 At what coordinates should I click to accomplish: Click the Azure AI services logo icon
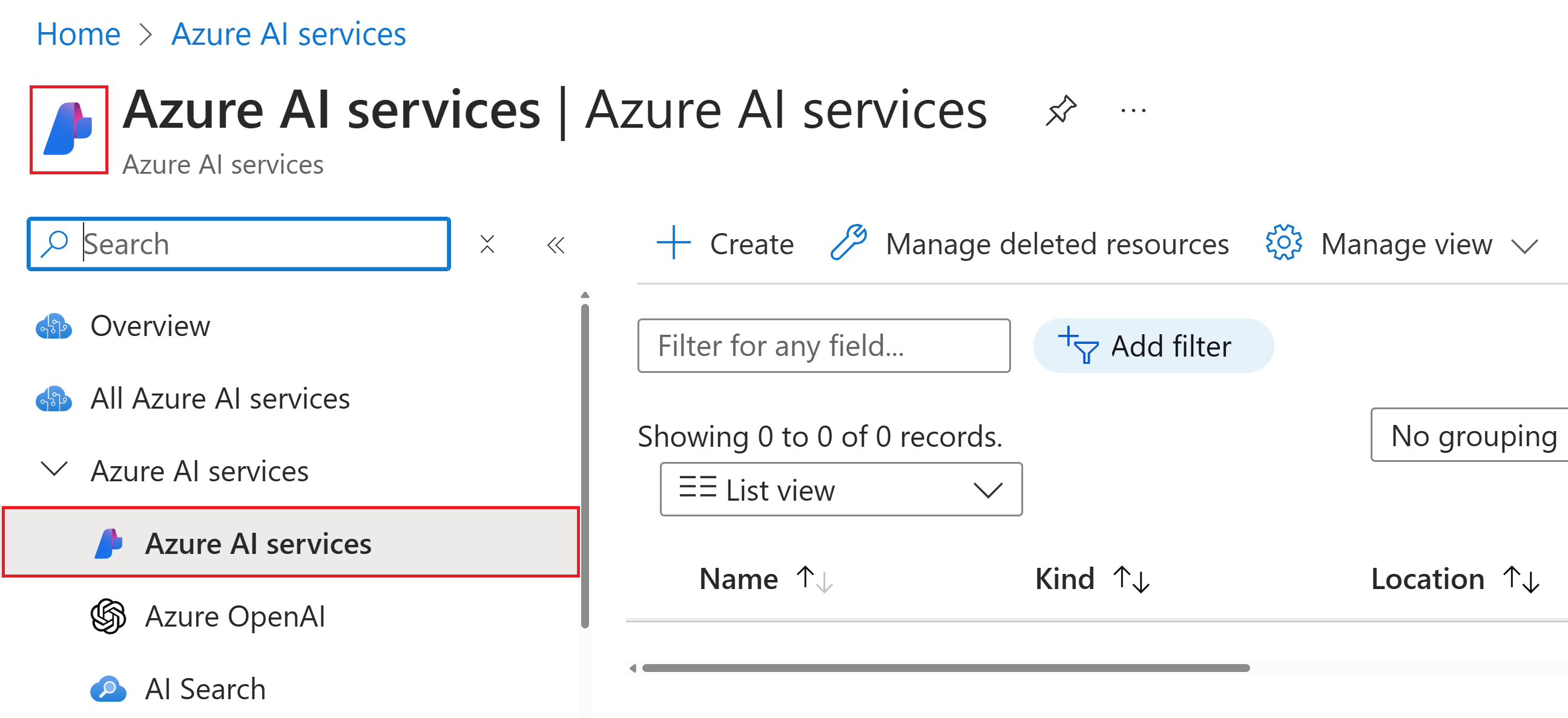(x=69, y=130)
